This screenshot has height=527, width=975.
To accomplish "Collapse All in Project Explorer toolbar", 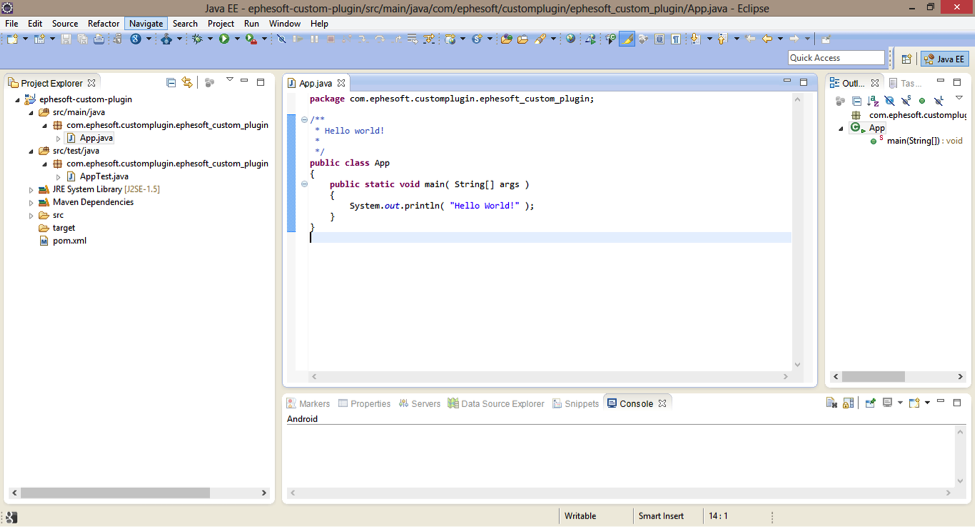I will click(x=171, y=83).
